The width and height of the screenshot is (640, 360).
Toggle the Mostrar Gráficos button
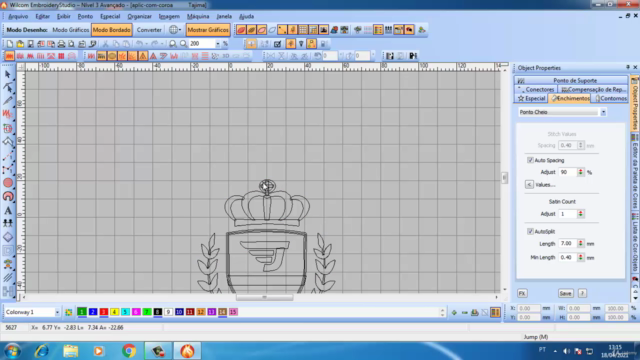tap(208, 30)
